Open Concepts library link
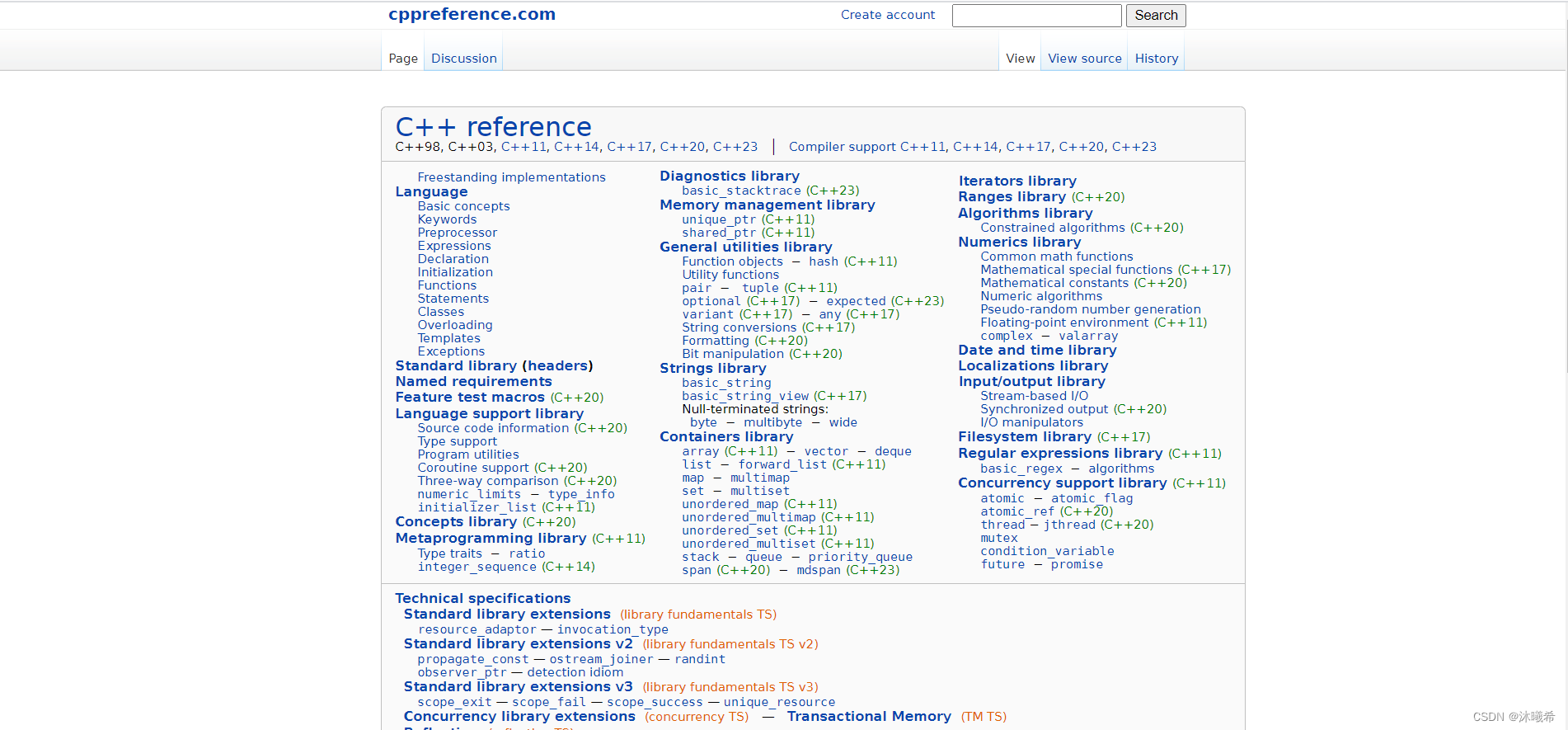This screenshot has width=1568, height=730. 456,521
